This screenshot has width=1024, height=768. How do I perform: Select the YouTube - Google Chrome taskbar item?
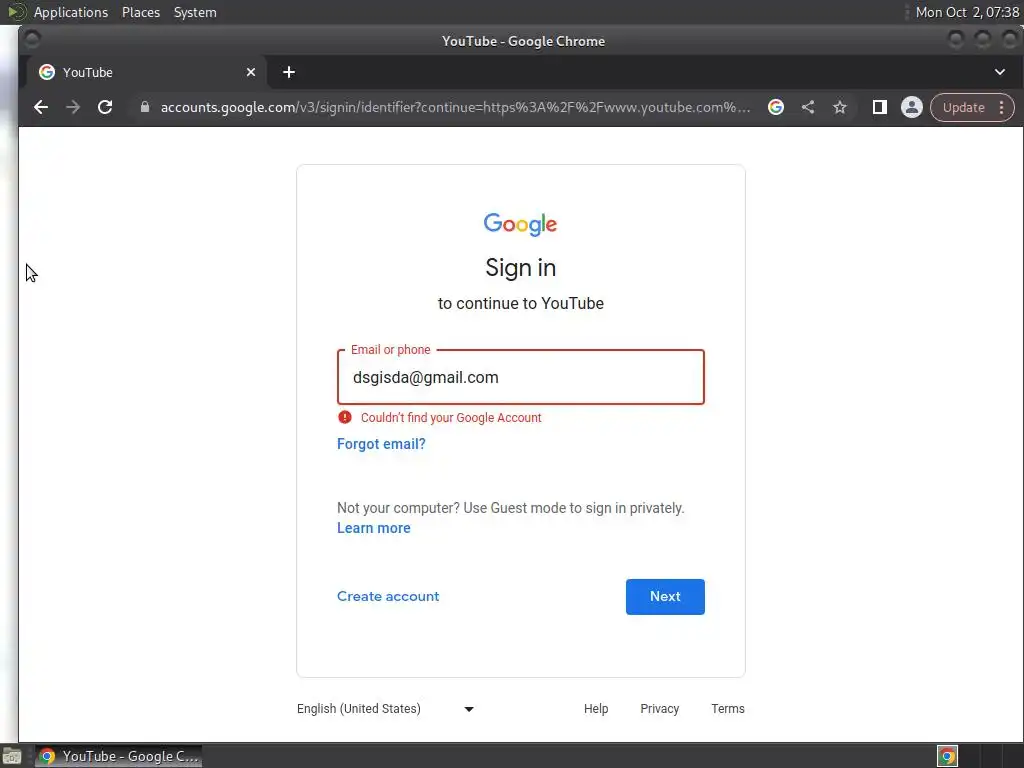click(119, 756)
